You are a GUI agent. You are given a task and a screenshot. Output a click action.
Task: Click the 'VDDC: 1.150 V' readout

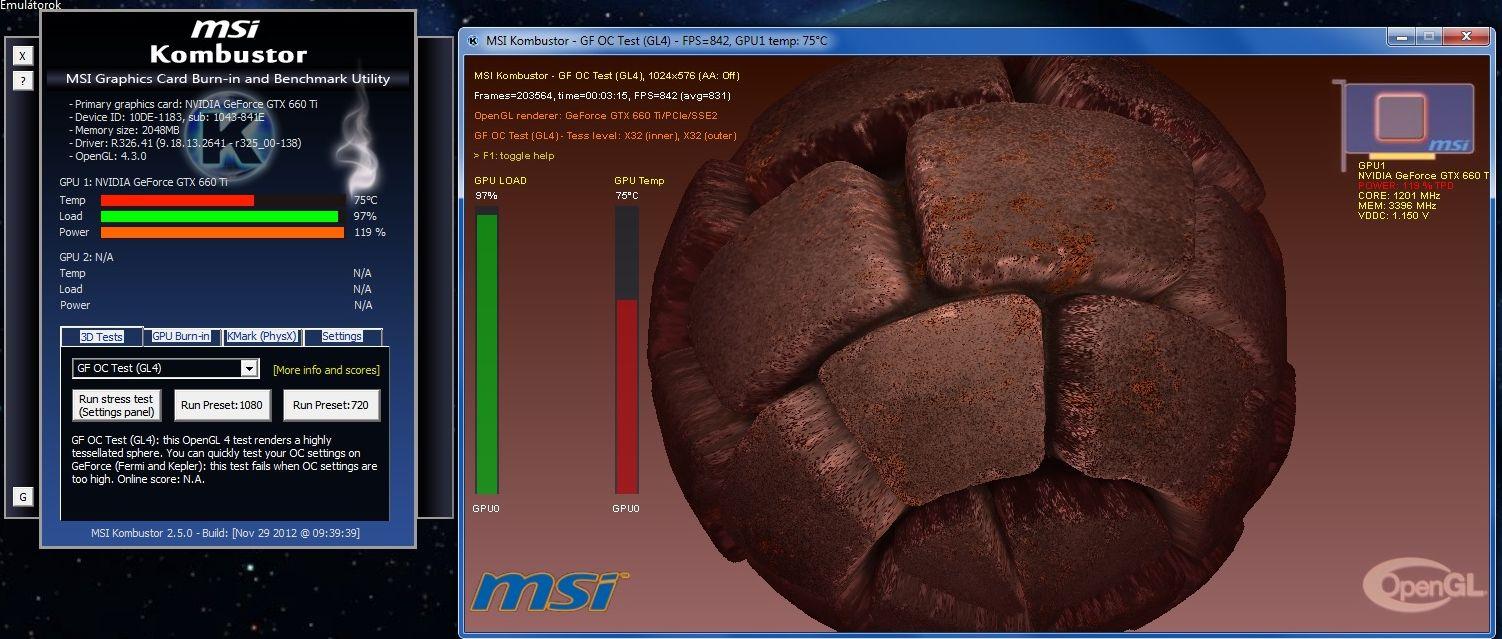[x=1393, y=215]
